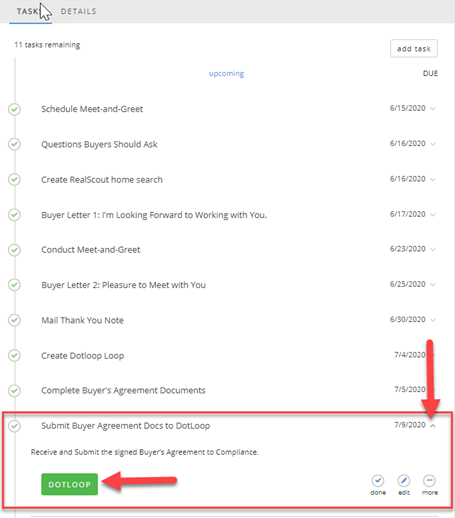Image resolution: width=455 pixels, height=518 pixels.
Task: Toggle check circle for Create Dotloop Loop
Action: (14, 356)
